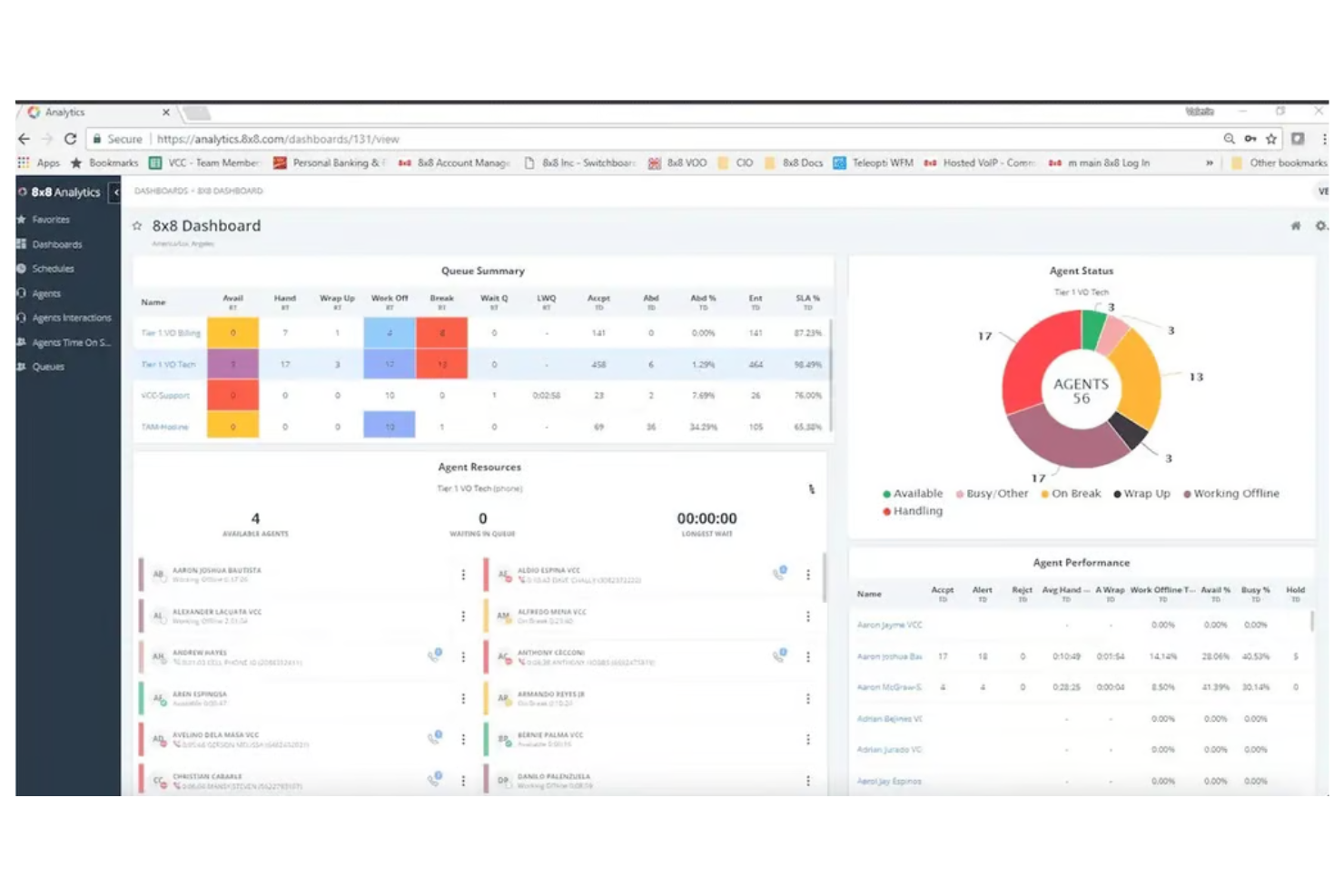Open options menu for Aaron Joshua Bautista
The height and width of the screenshot is (896, 1344).
point(463,575)
